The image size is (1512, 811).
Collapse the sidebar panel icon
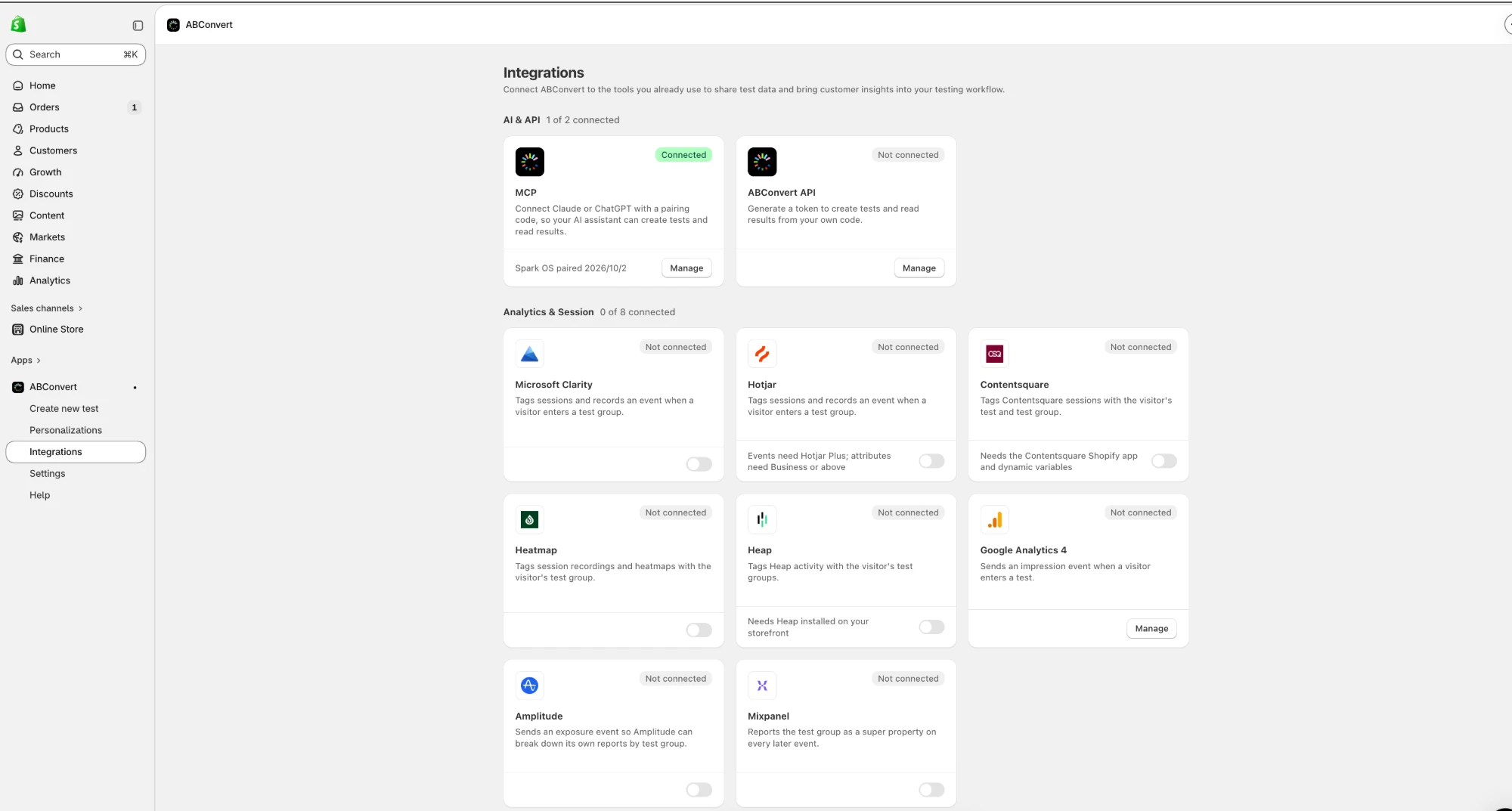(138, 26)
